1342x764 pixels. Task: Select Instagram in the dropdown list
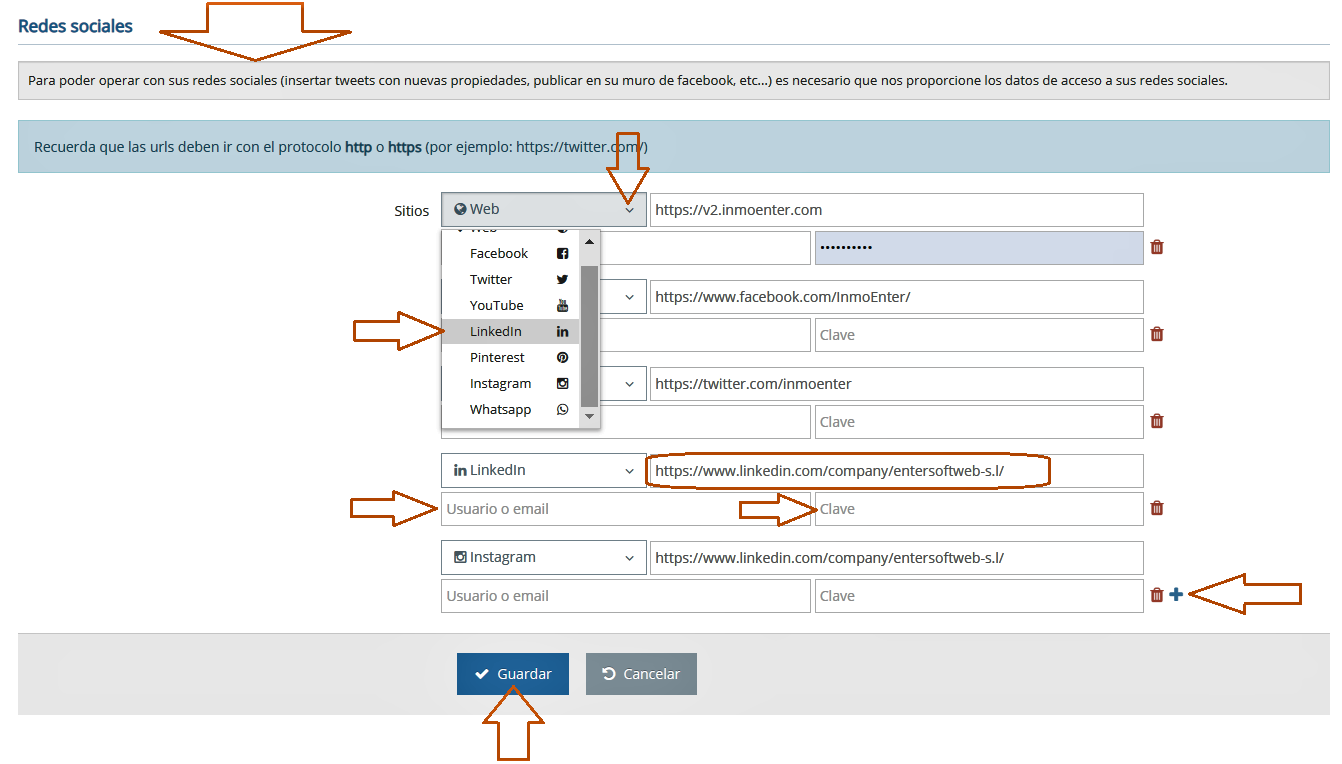click(x=510, y=383)
